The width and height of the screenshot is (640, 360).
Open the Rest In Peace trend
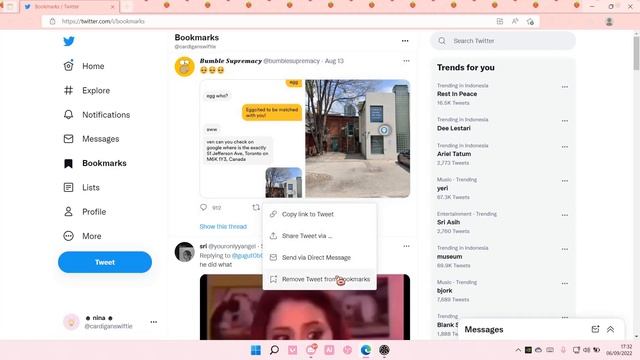coord(457,94)
